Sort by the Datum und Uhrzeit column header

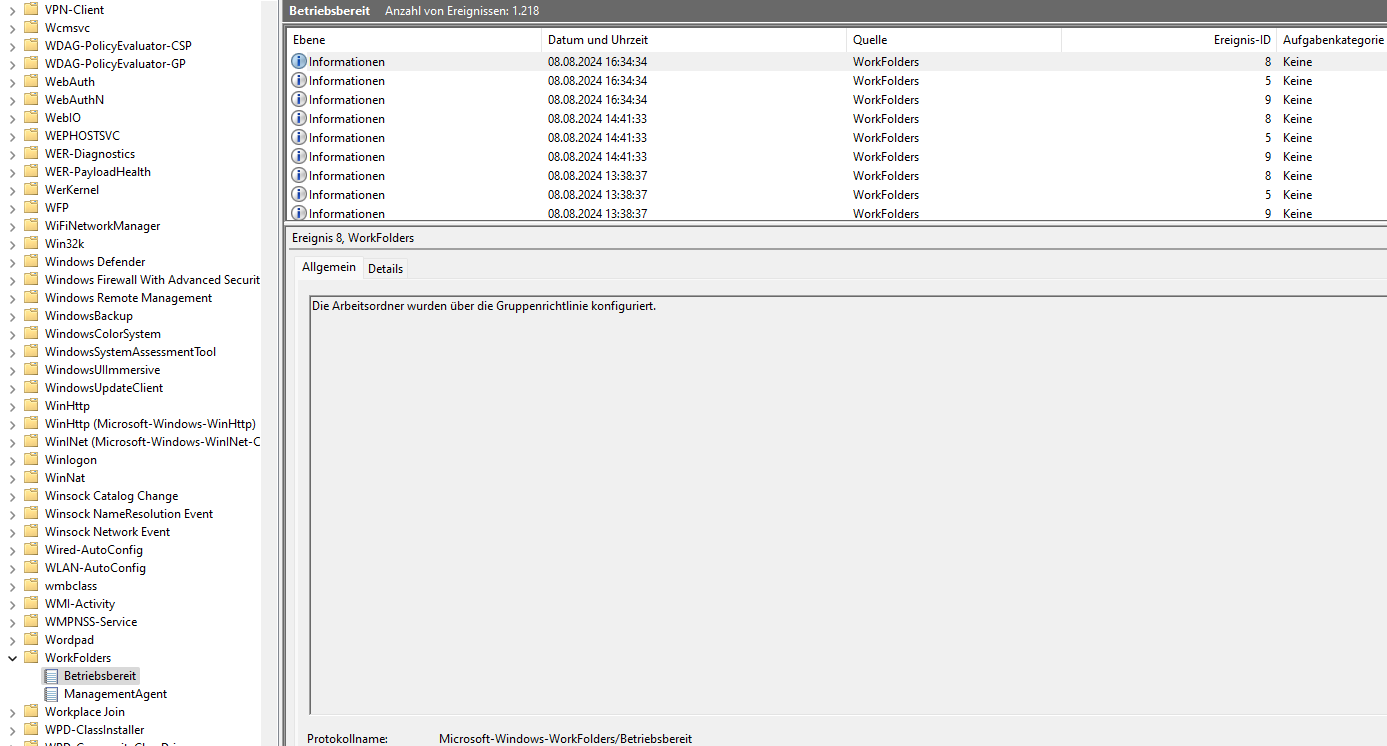(x=694, y=40)
